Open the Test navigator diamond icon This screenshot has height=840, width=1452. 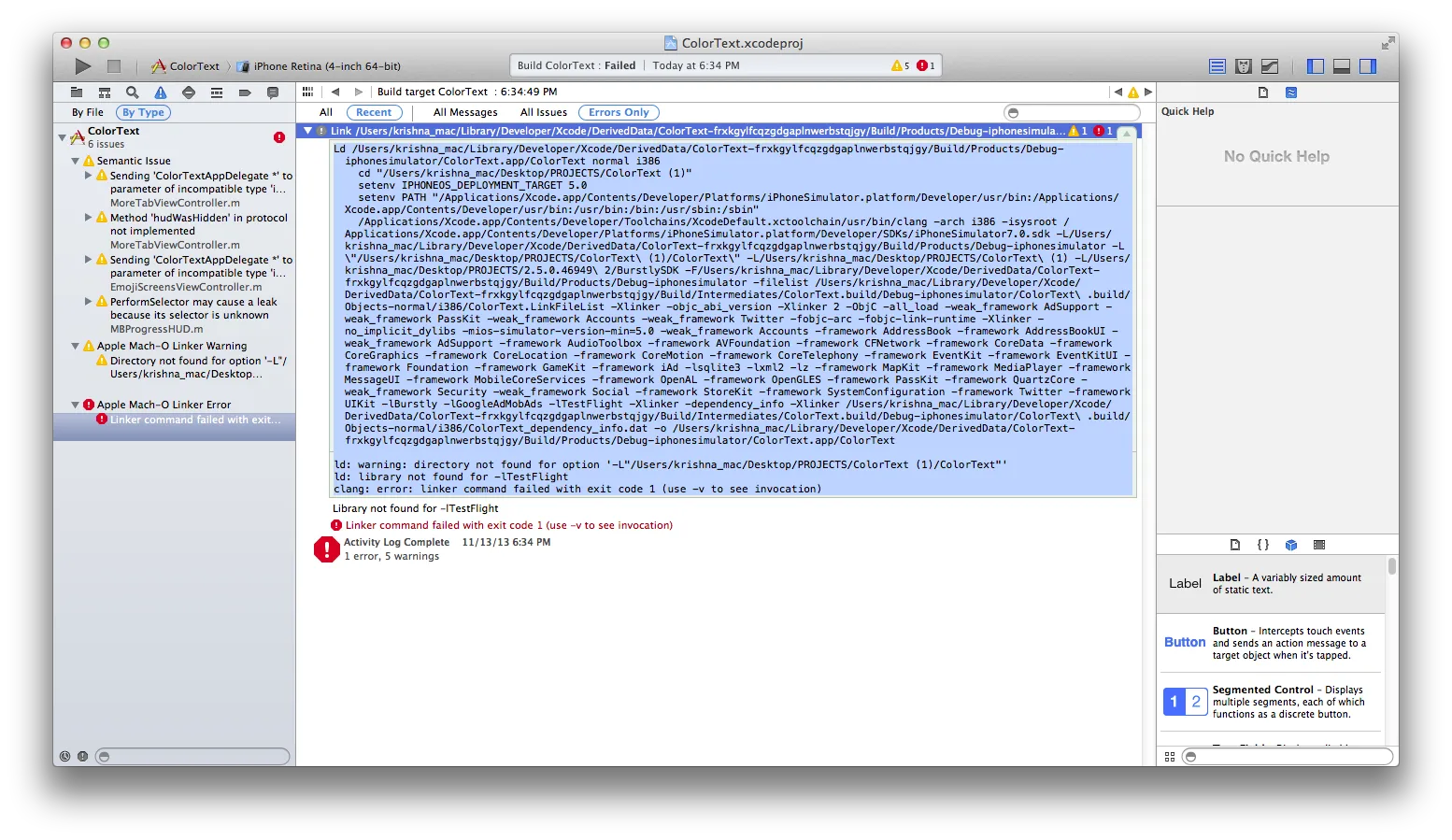tap(189, 93)
